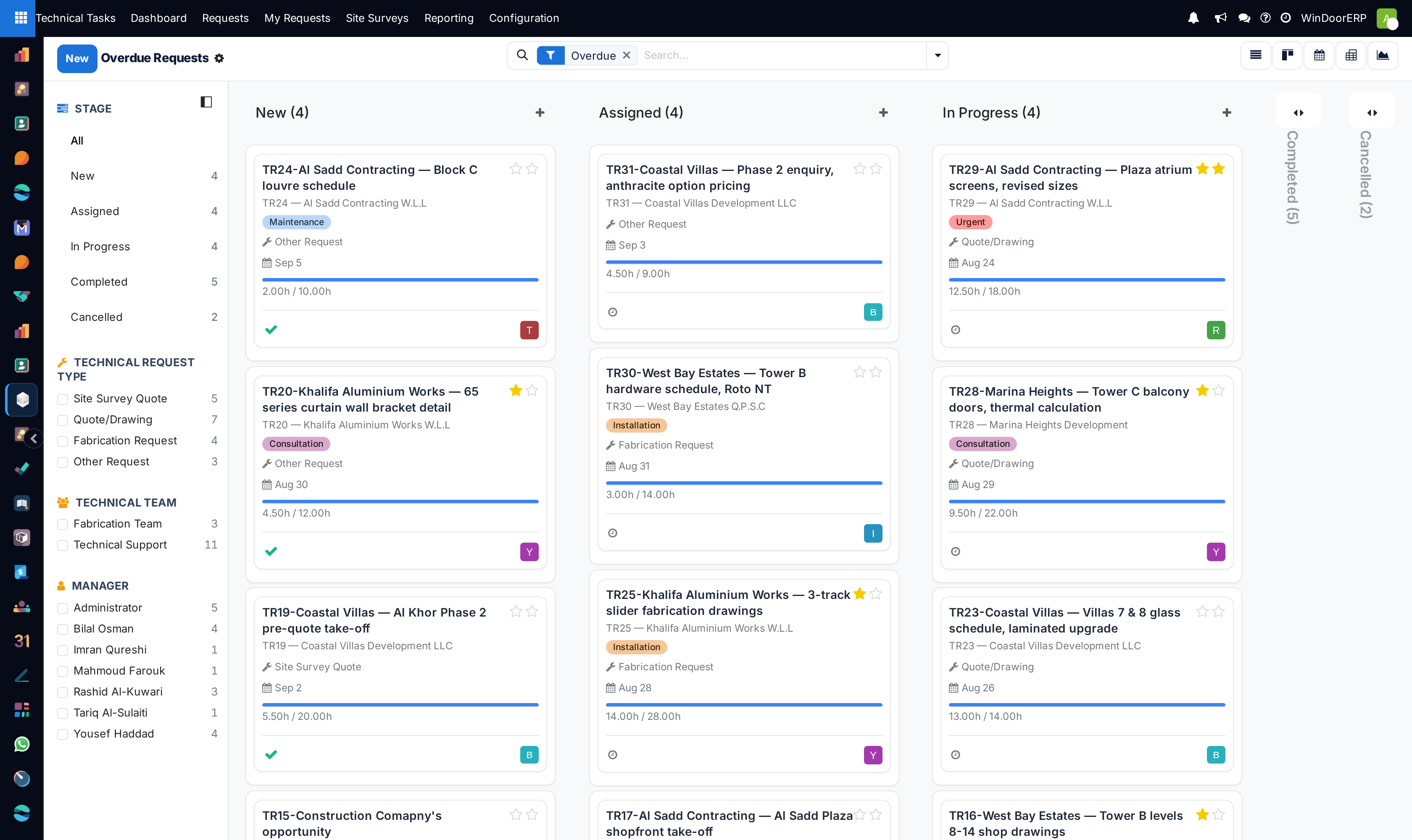The height and width of the screenshot is (840, 1412).
Task: Open help question mark icon
Action: click(x=1265, y=18)
